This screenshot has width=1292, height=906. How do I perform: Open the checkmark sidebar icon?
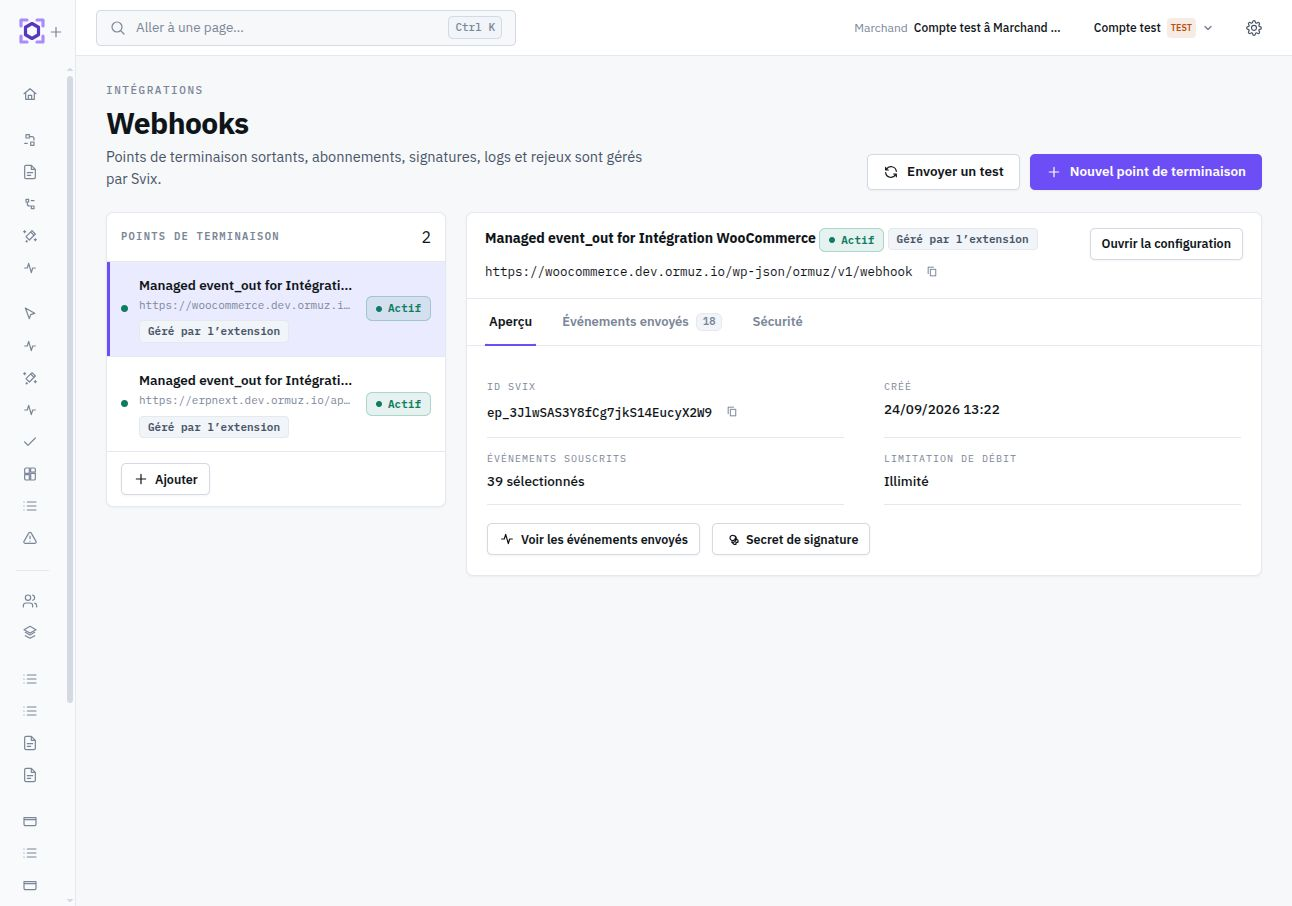pyautogui.click(x=30, y=441)
